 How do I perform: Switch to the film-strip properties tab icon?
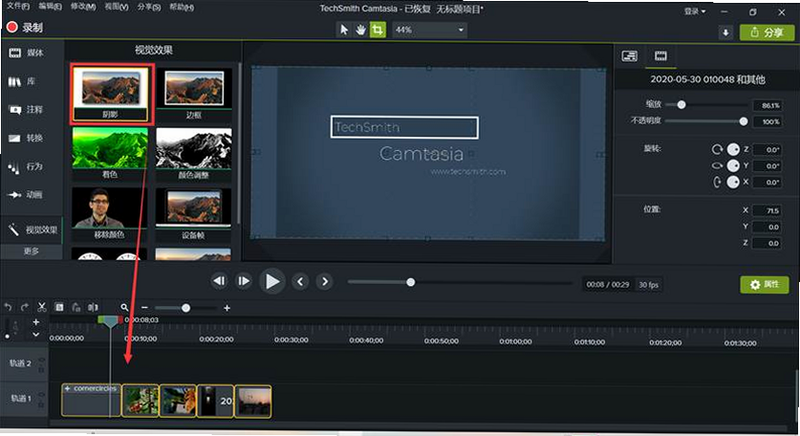point(661,56)
